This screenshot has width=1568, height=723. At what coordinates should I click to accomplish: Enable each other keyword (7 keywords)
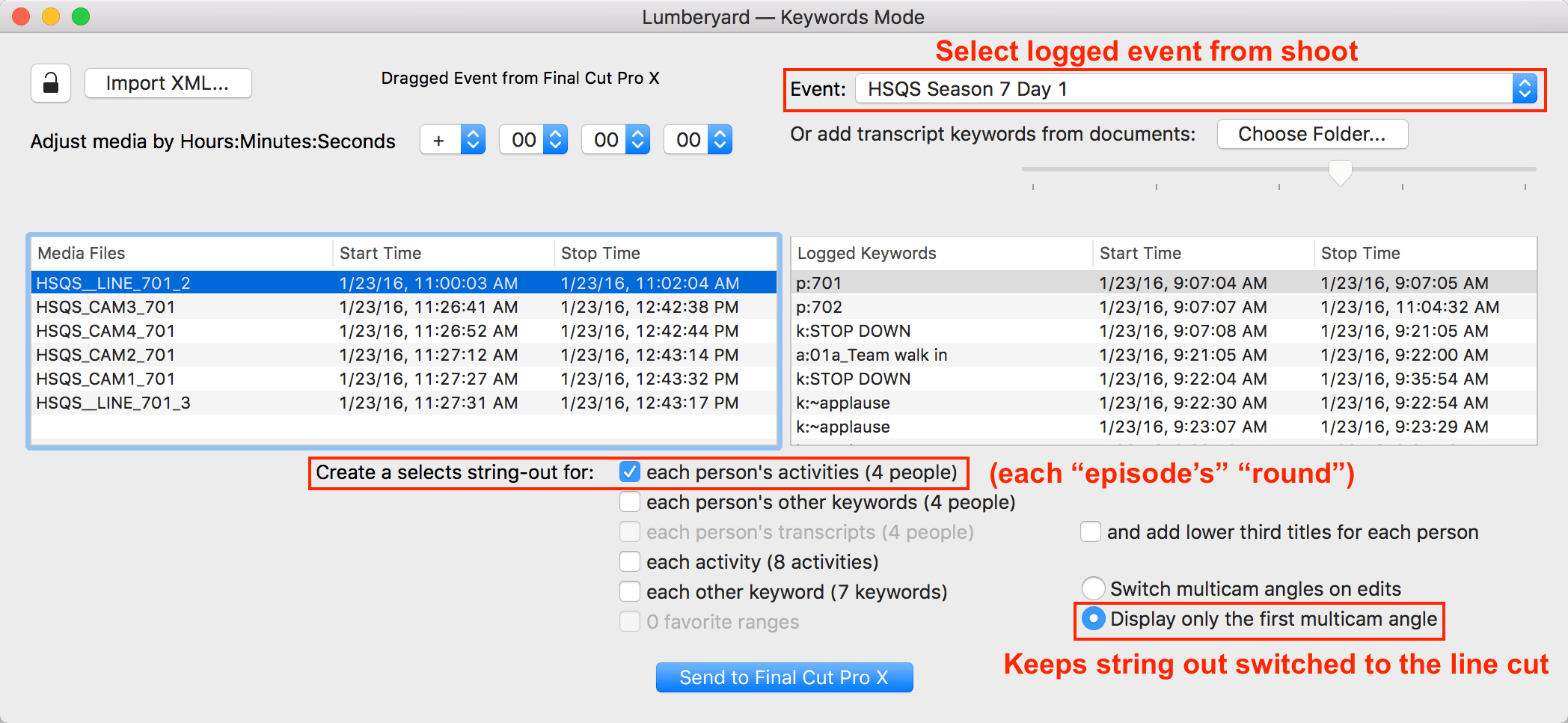click(x=630, y=592)
